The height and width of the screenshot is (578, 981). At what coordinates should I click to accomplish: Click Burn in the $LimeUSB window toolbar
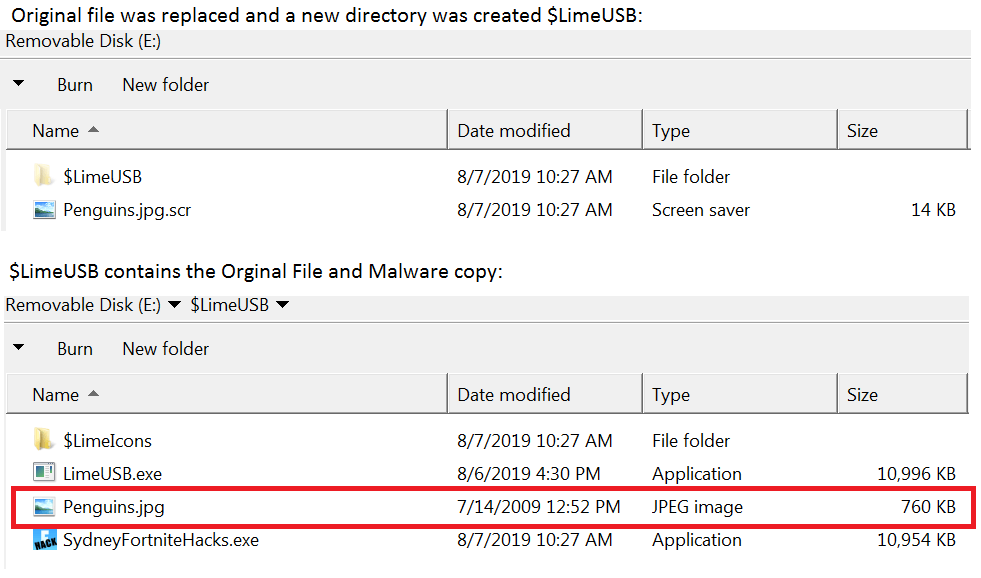click(x=75, y=348)
